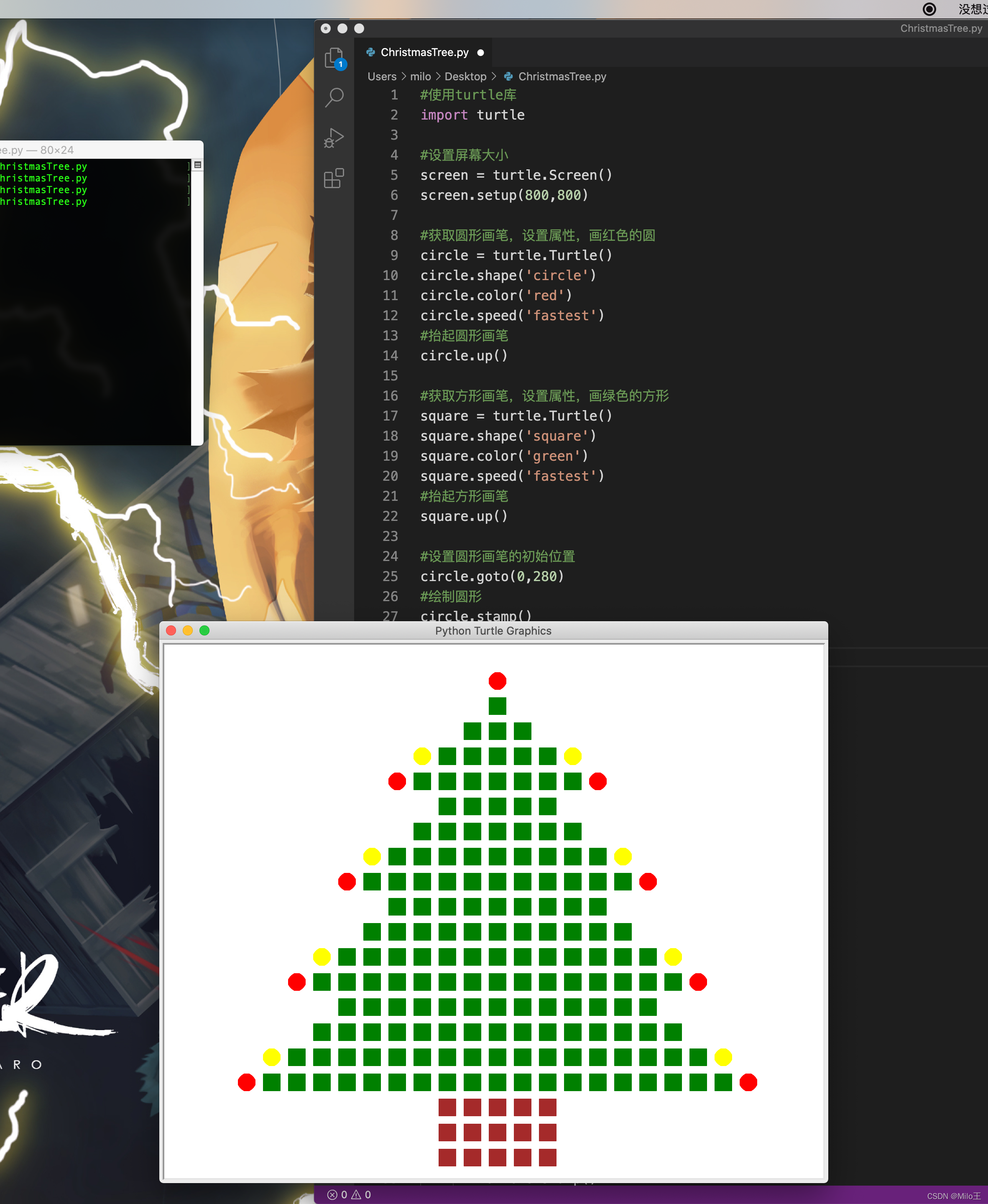Open the Explorer panel in activity bar
The image size is (988, 1204).
tap(334, 57)
